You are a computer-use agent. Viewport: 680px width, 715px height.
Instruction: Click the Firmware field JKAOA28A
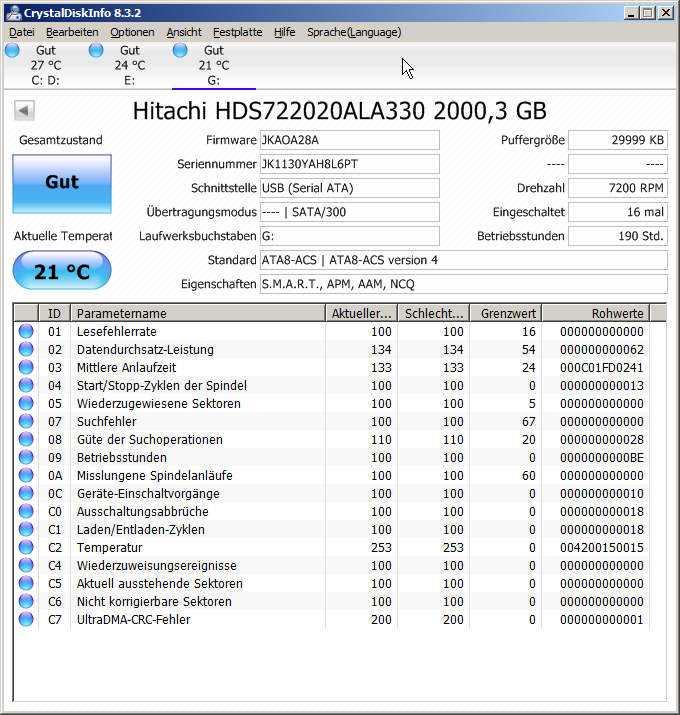350,140
